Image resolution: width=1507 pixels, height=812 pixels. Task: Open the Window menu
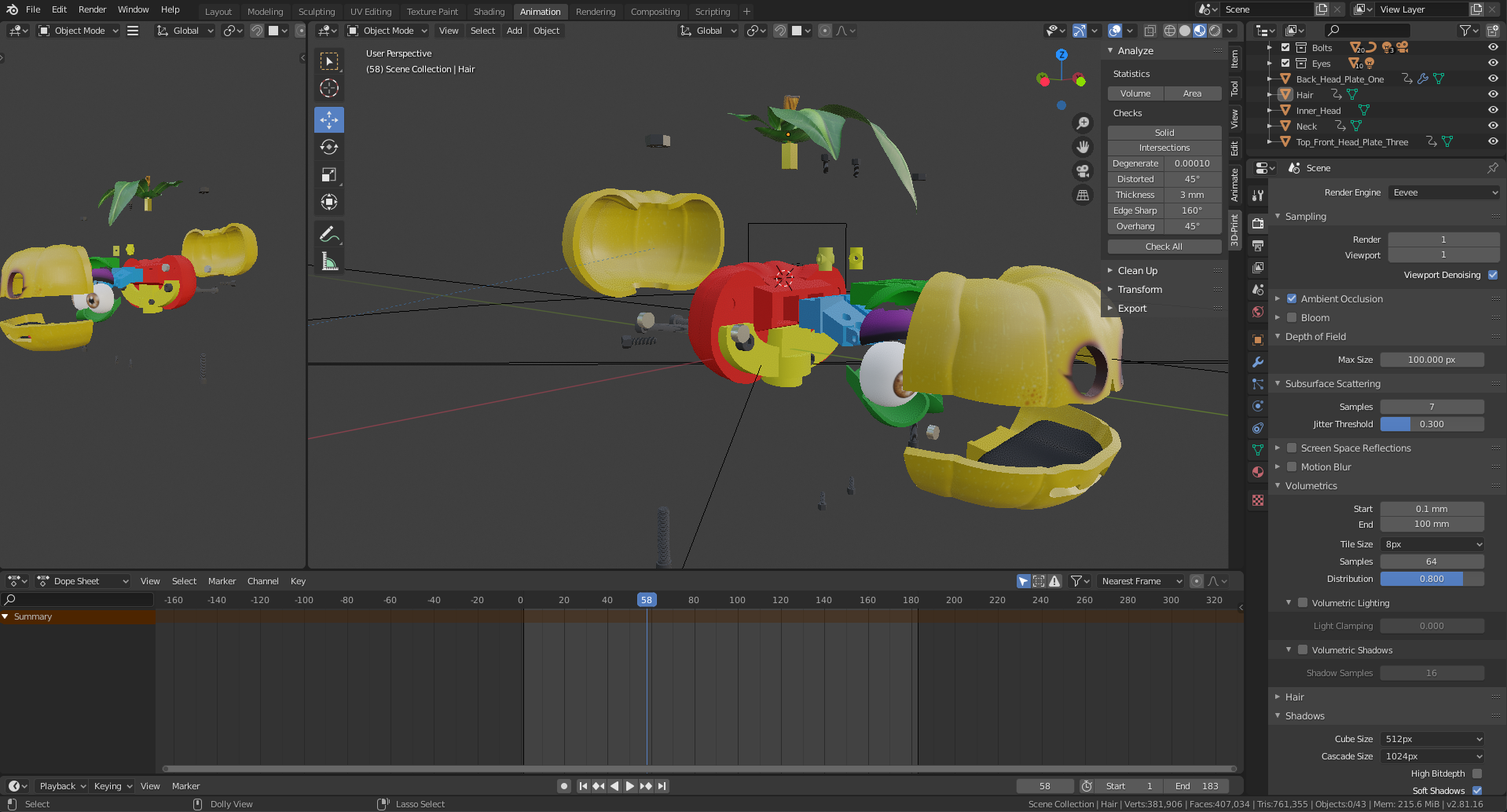133,9
